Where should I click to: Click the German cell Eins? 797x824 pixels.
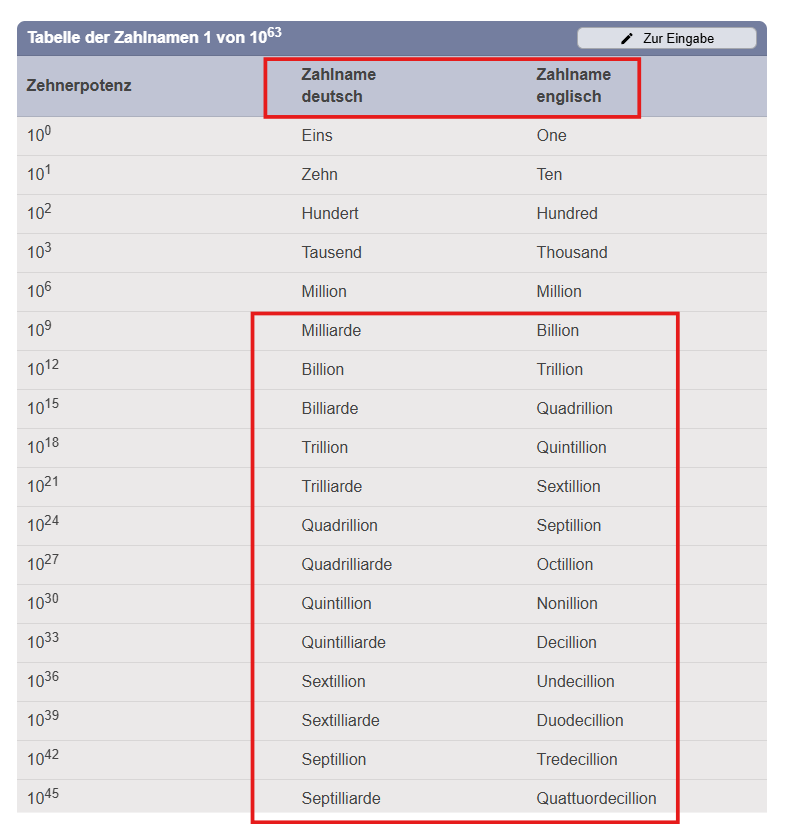coord(317,135)
